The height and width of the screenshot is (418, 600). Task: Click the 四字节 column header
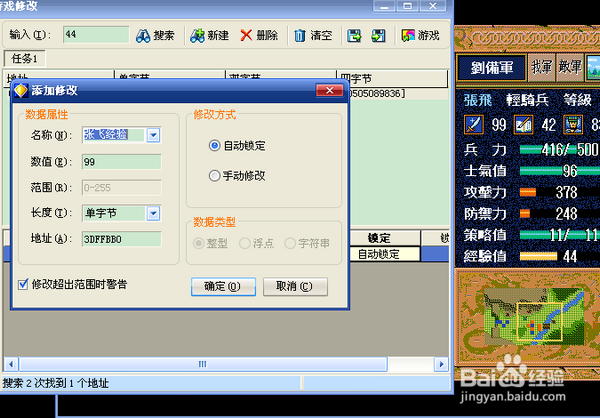point(392,78)
